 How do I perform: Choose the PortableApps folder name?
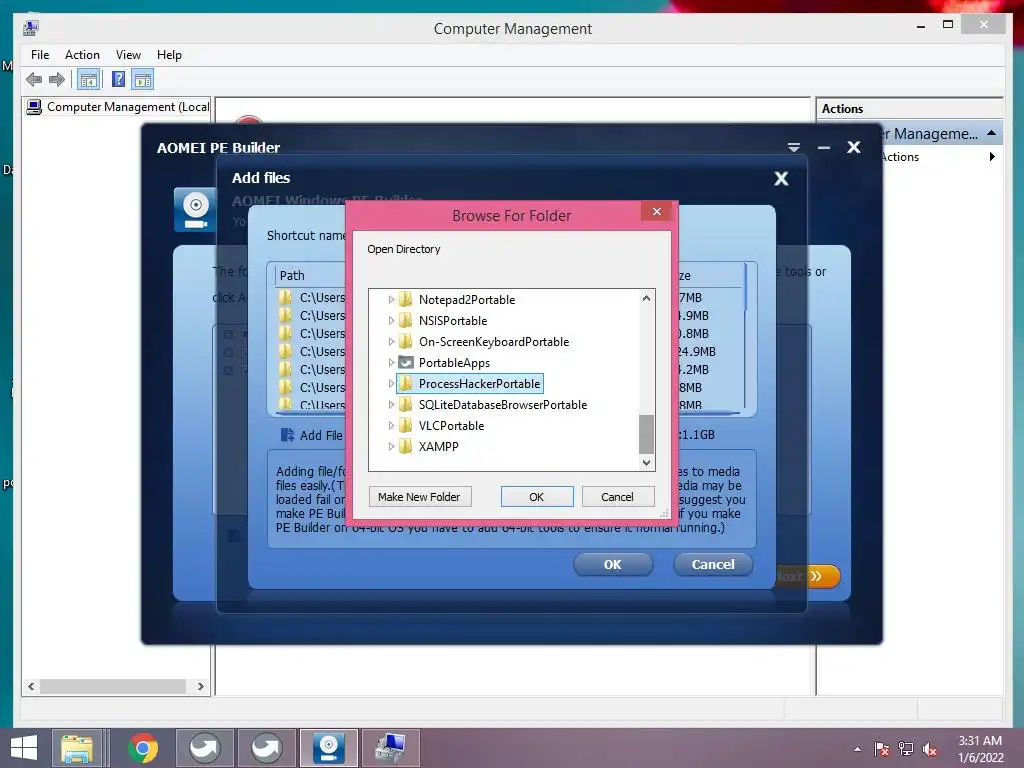[454, 362]
